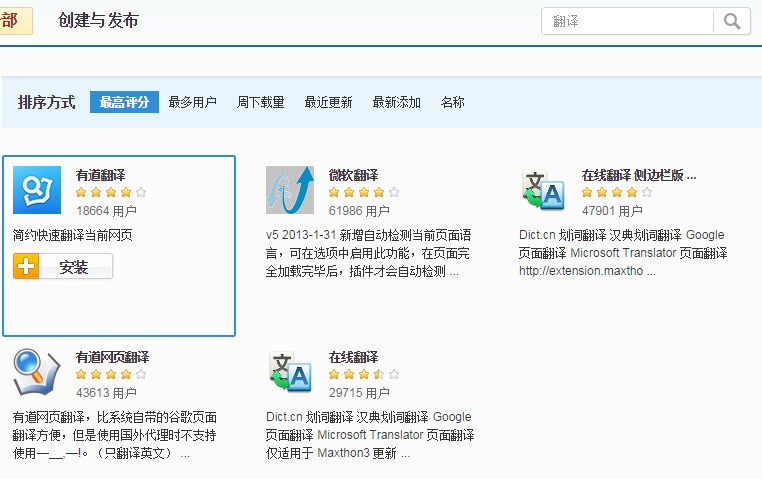Click the 排序方式 label
The image size is (762, 479).
tap(47, 102)
